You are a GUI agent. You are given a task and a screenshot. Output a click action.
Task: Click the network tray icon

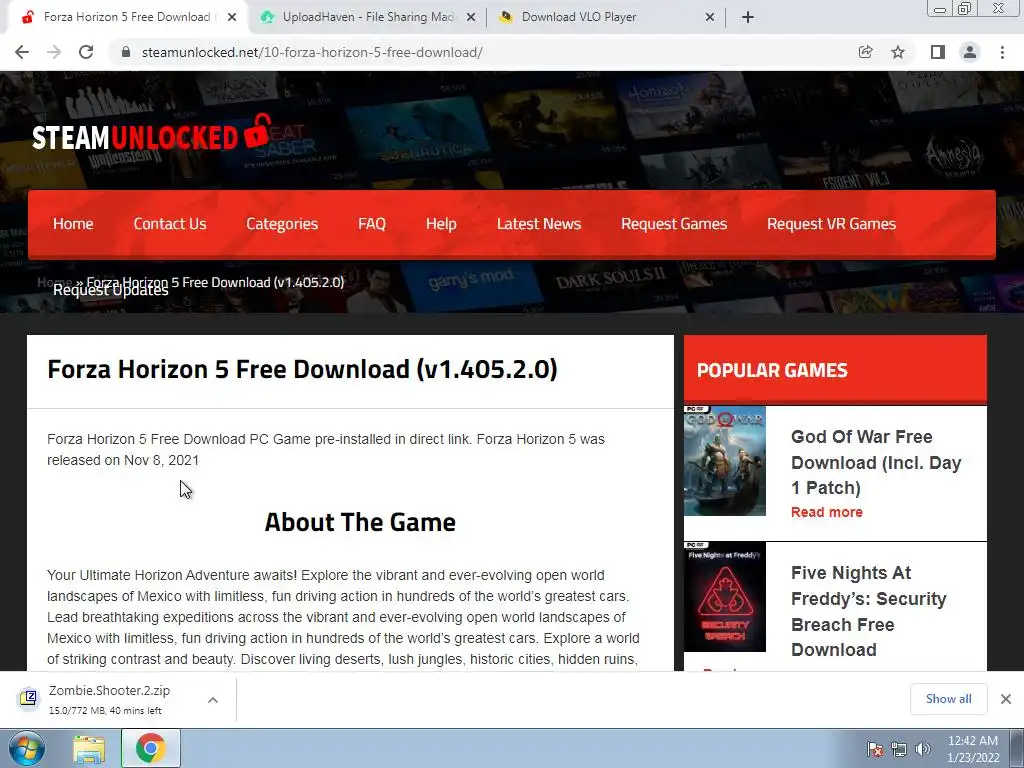tap(899, 749)
